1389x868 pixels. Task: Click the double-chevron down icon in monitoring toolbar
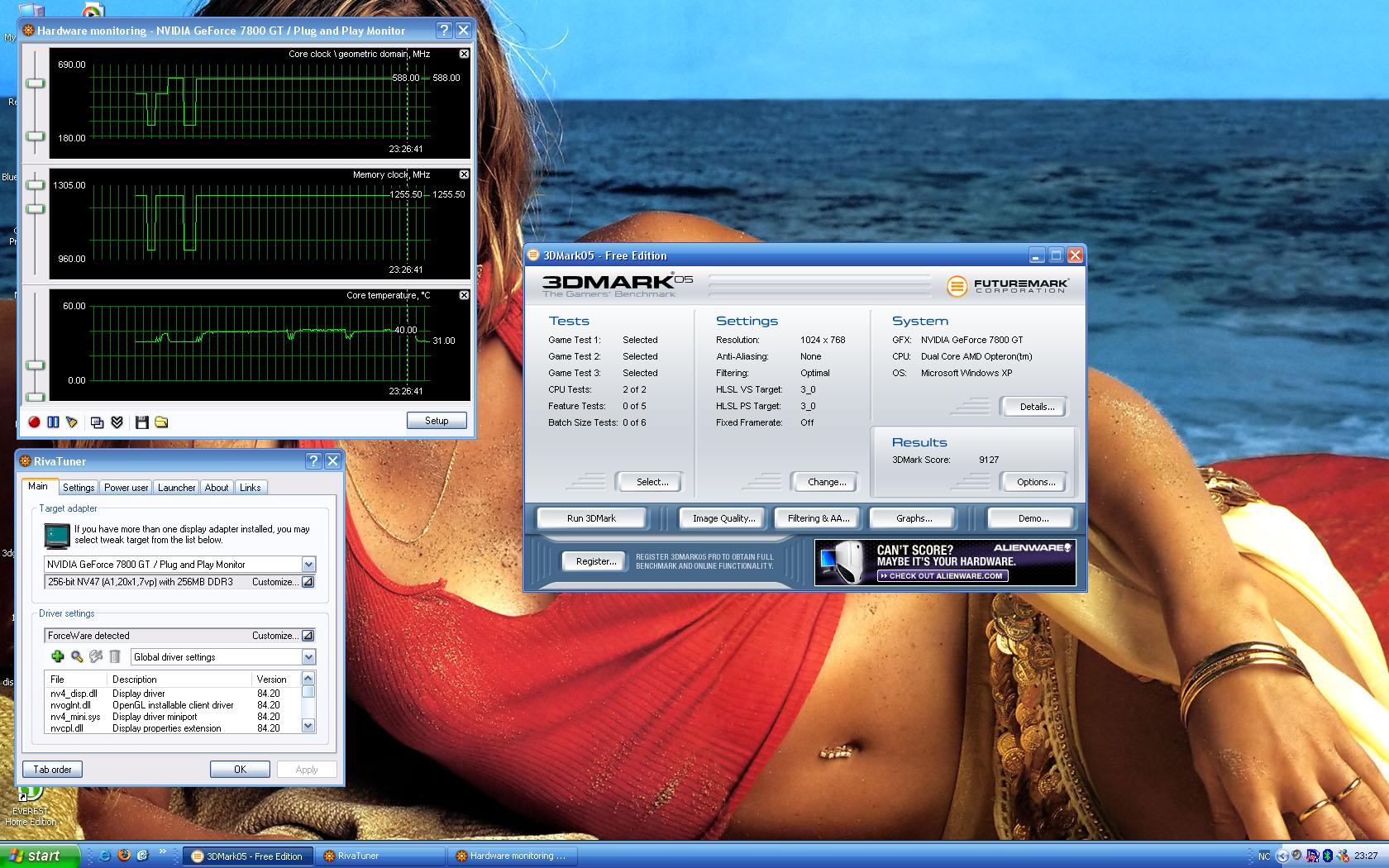(117, 422)
